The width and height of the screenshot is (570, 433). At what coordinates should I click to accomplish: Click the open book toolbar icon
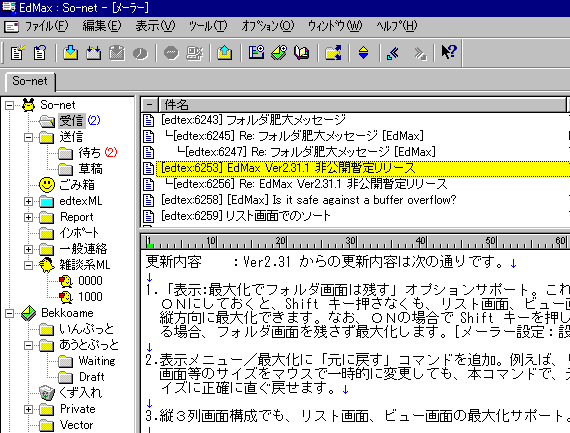[x=302, y=53]
